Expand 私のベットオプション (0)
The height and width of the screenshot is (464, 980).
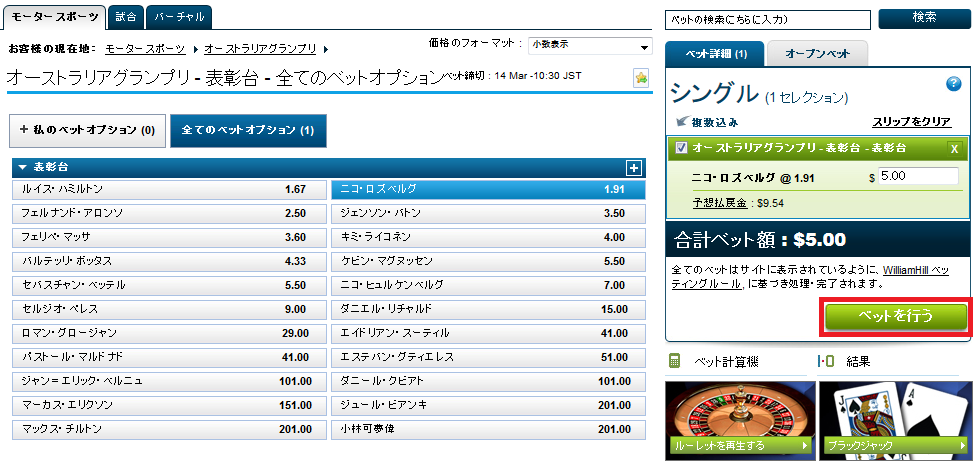[x=86, y=130]
